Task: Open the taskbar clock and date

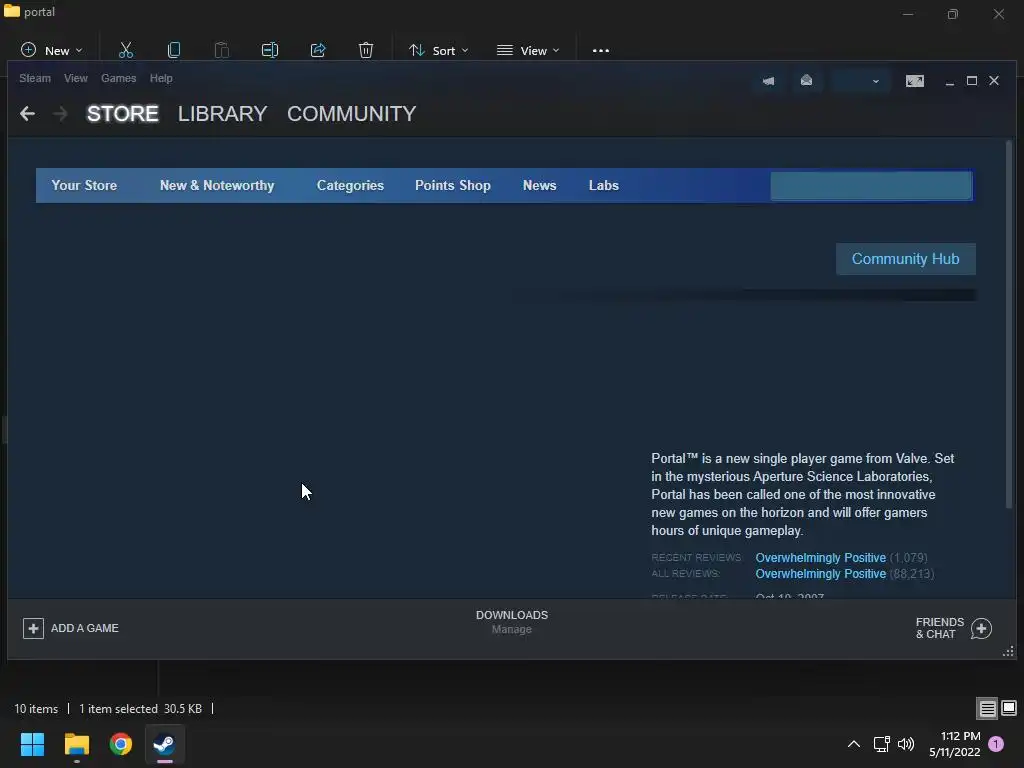Action: pos(954,744)
